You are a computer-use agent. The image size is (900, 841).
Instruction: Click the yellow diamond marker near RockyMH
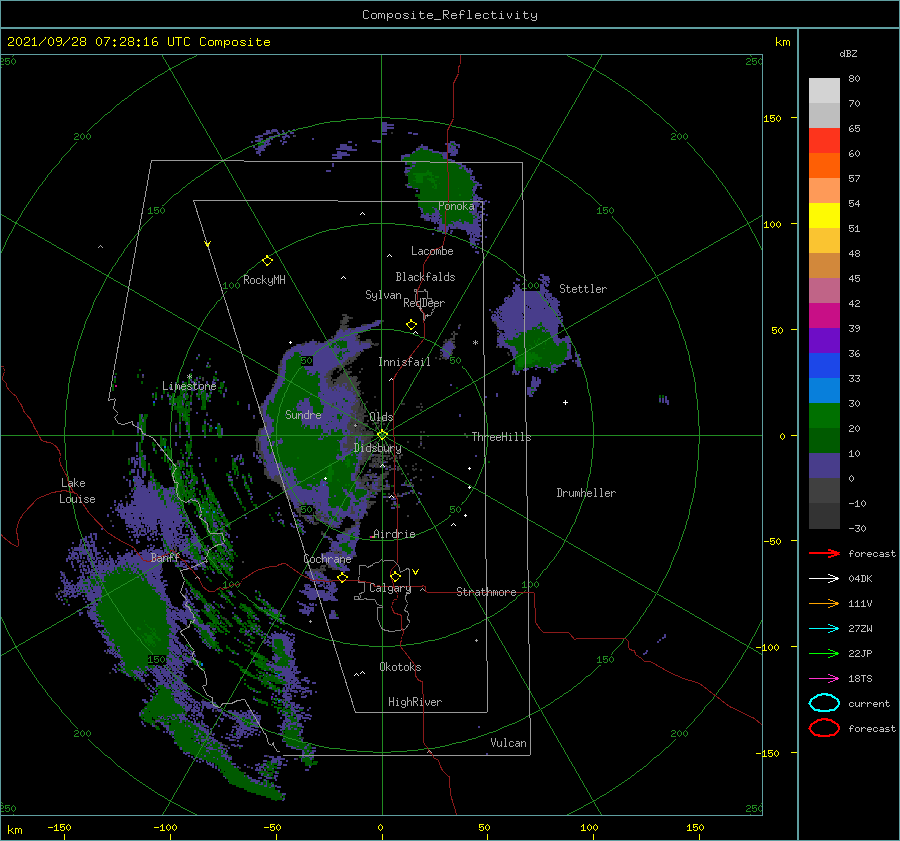coord(267,261)
